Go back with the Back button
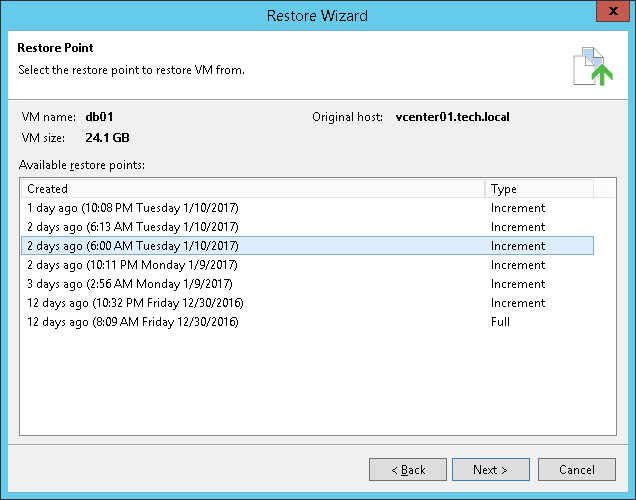This screenshot has height=500, width=636. click(x=408, y=470)
